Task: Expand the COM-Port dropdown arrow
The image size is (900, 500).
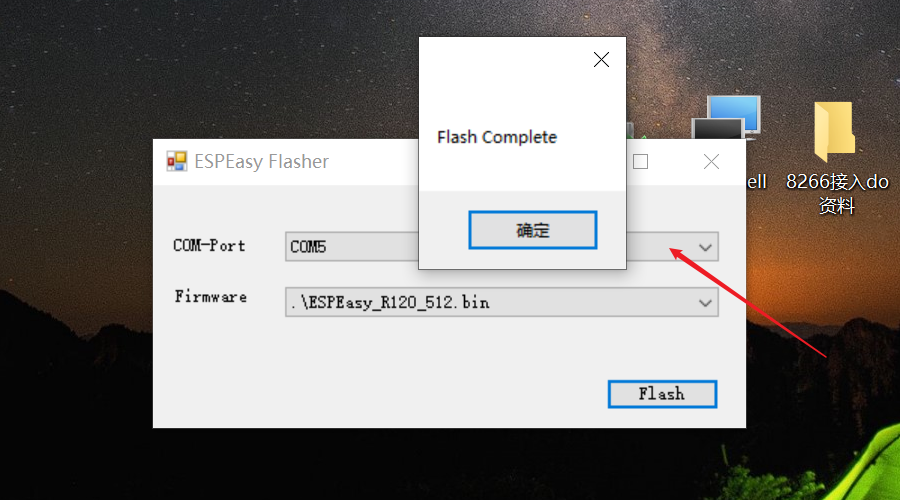Action: click(x=705, y=247)
